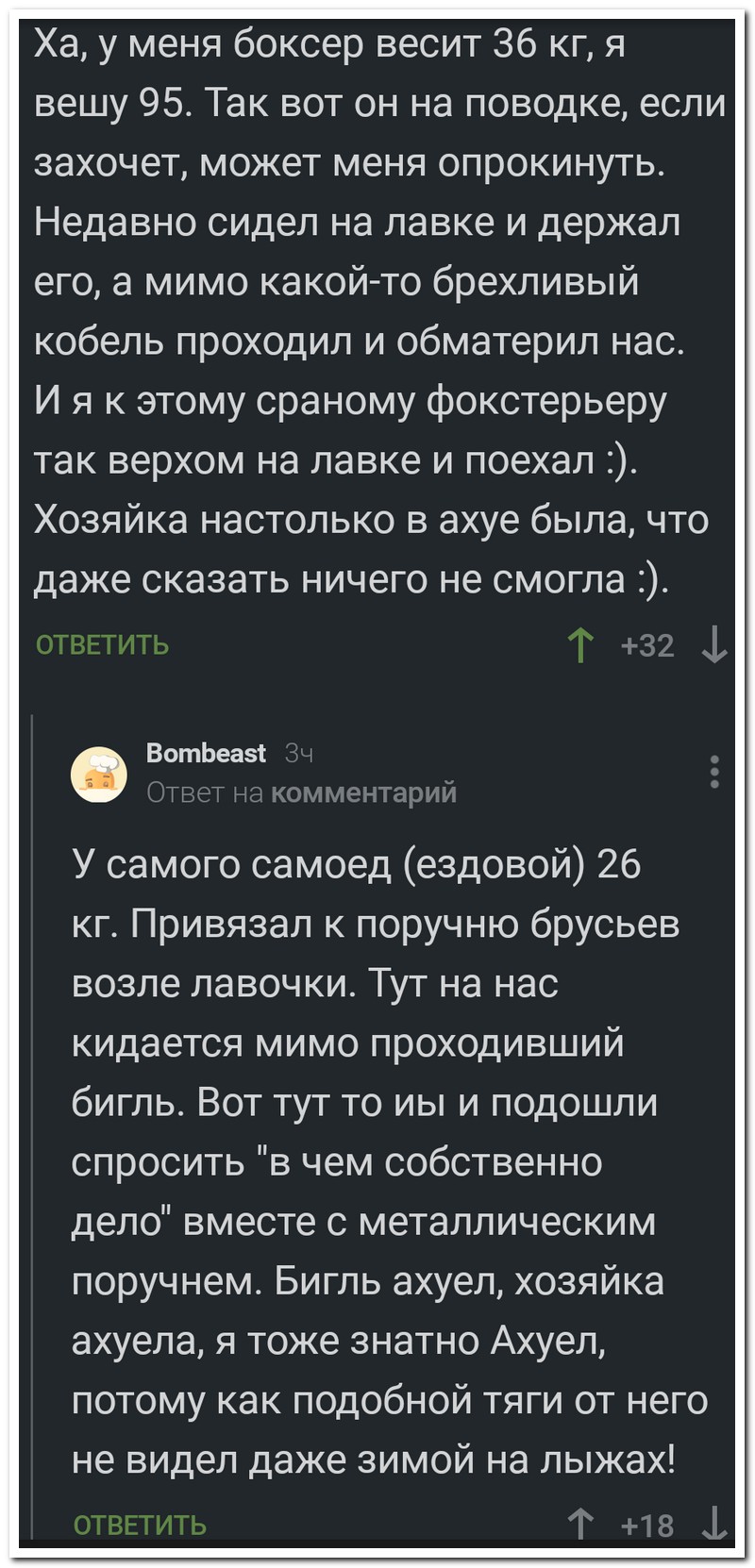Upvote Bombeast's reply about the samoyed
The height and width of the screenshot is (1568, 755).
click(581, 1525)
